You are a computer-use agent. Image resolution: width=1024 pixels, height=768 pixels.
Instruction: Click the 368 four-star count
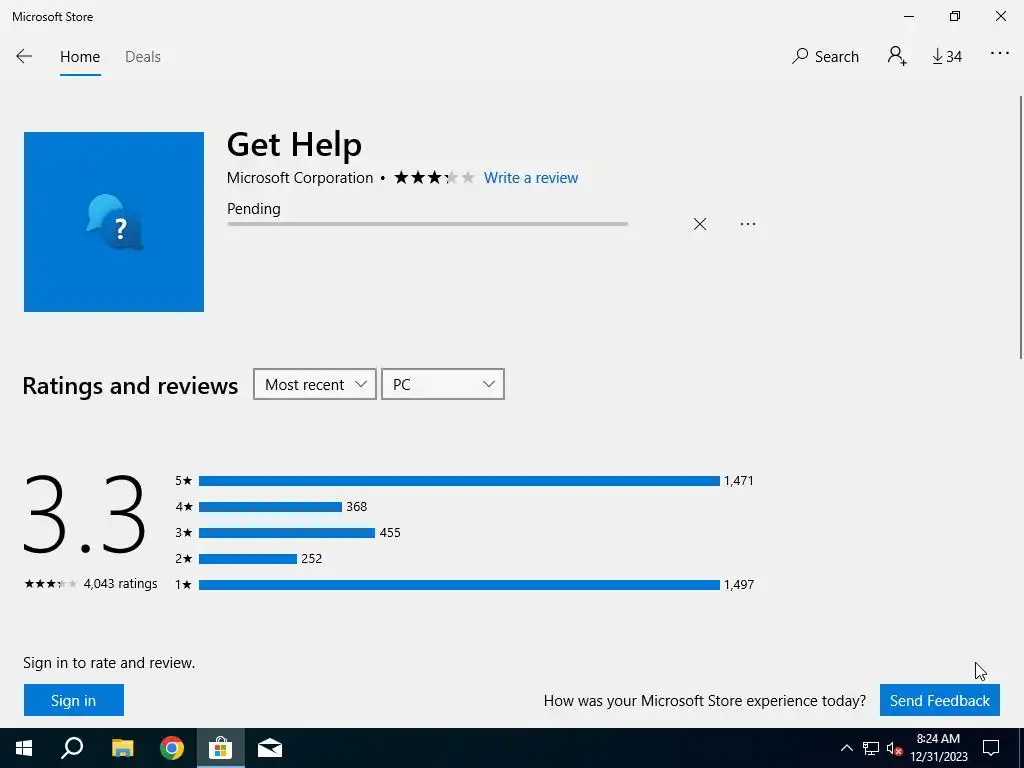point(357,507)
